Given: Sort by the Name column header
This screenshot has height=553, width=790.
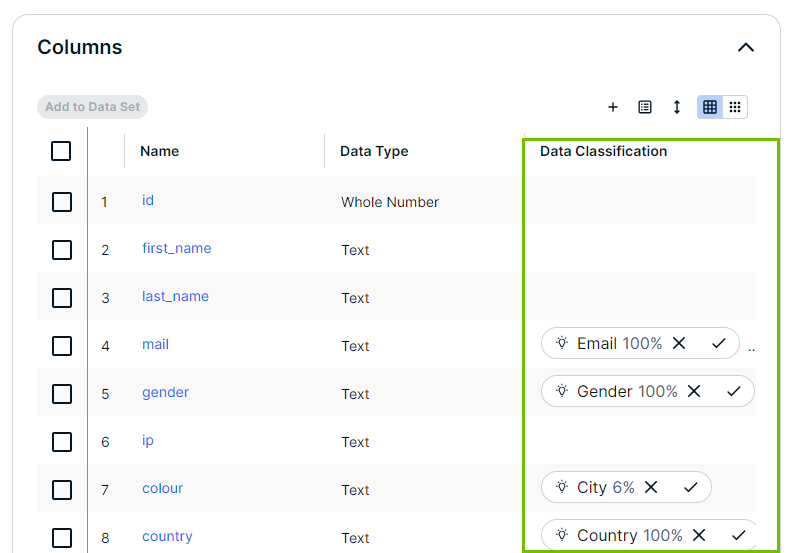Looking at the screenshot, I should click(x=159, y=151).
